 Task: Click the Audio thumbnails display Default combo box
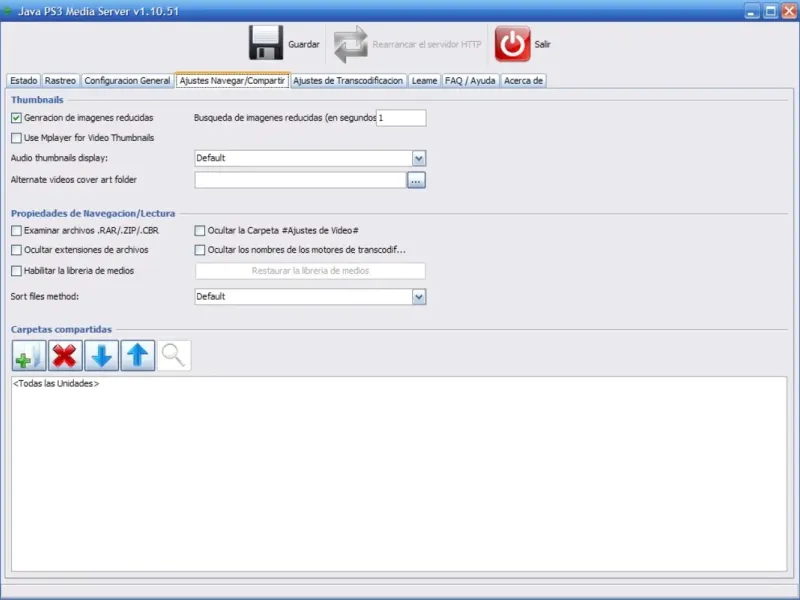310,158
